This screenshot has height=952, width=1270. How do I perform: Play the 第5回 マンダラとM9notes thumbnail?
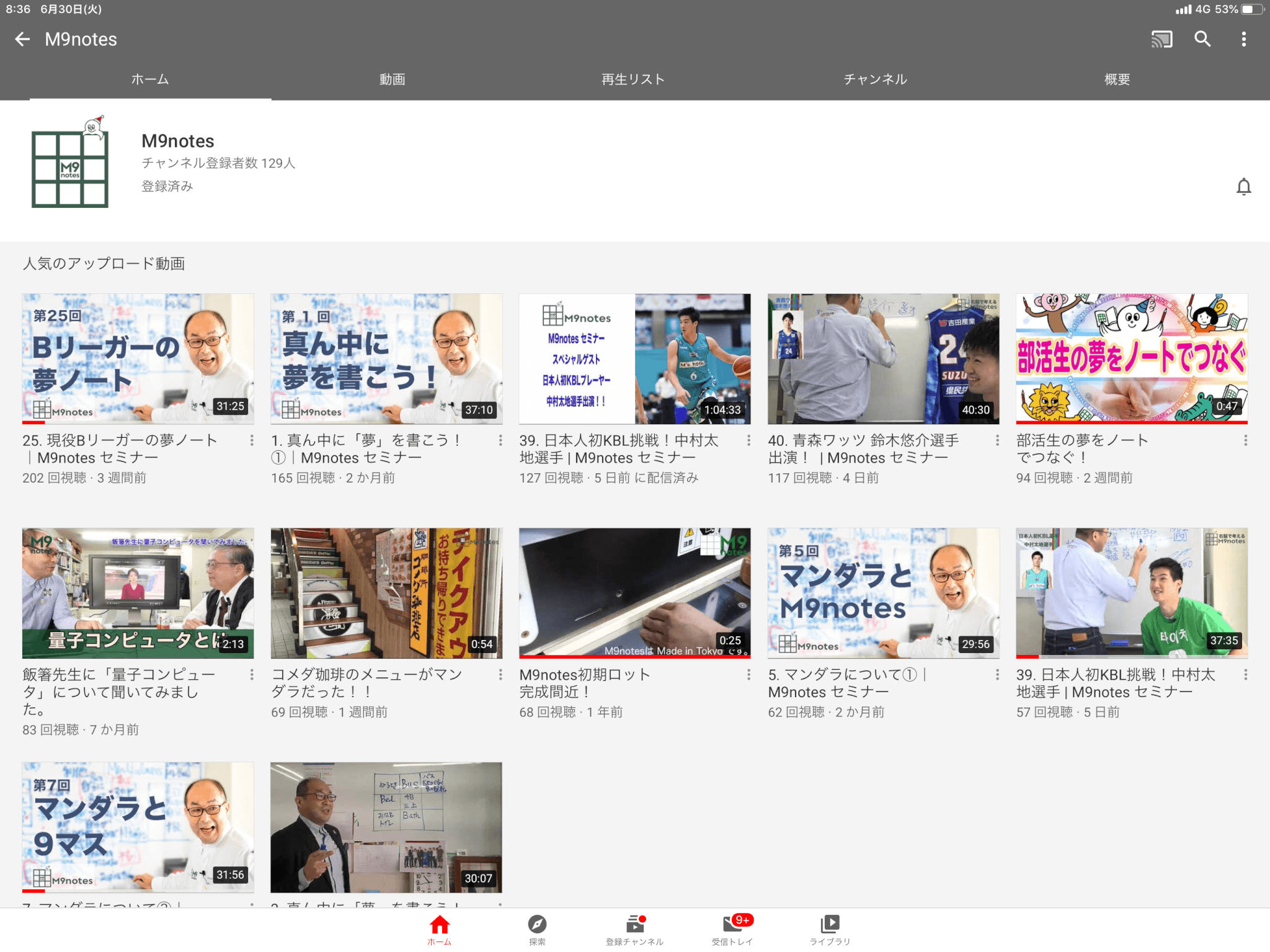tap(884, 594)
